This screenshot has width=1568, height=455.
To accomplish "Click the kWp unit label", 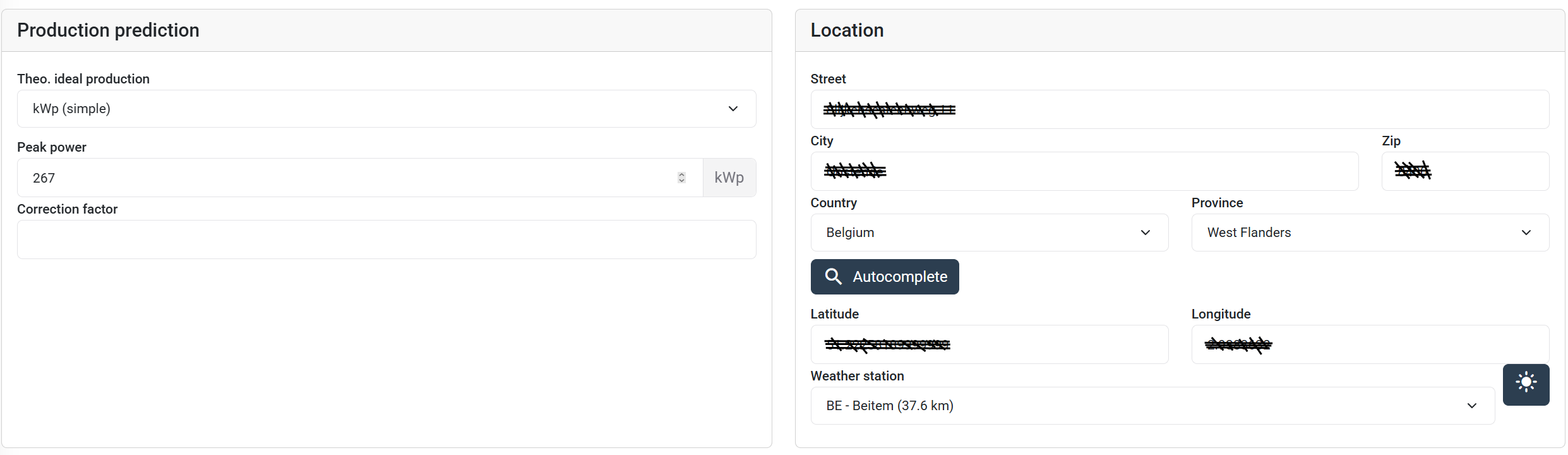I will pos(729,178).
